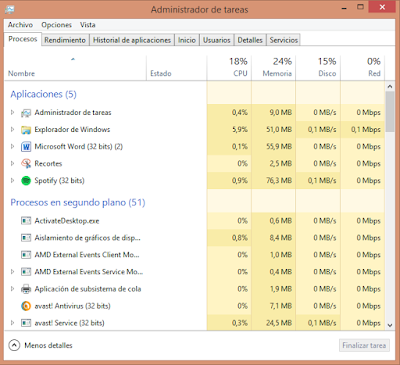Expand AMD External Events Service row

[12, 272]
